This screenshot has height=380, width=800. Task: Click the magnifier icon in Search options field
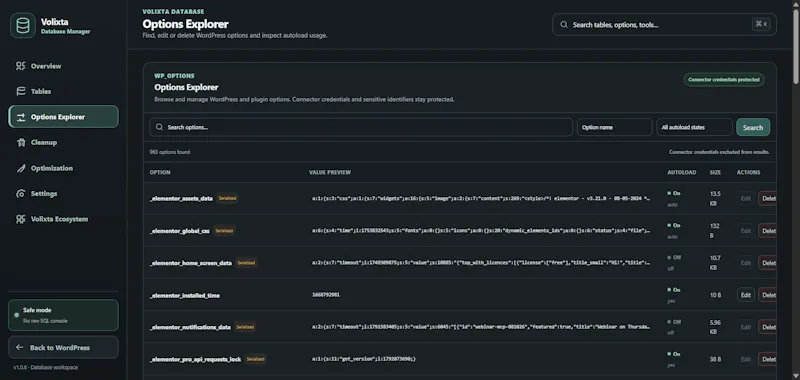160,127
